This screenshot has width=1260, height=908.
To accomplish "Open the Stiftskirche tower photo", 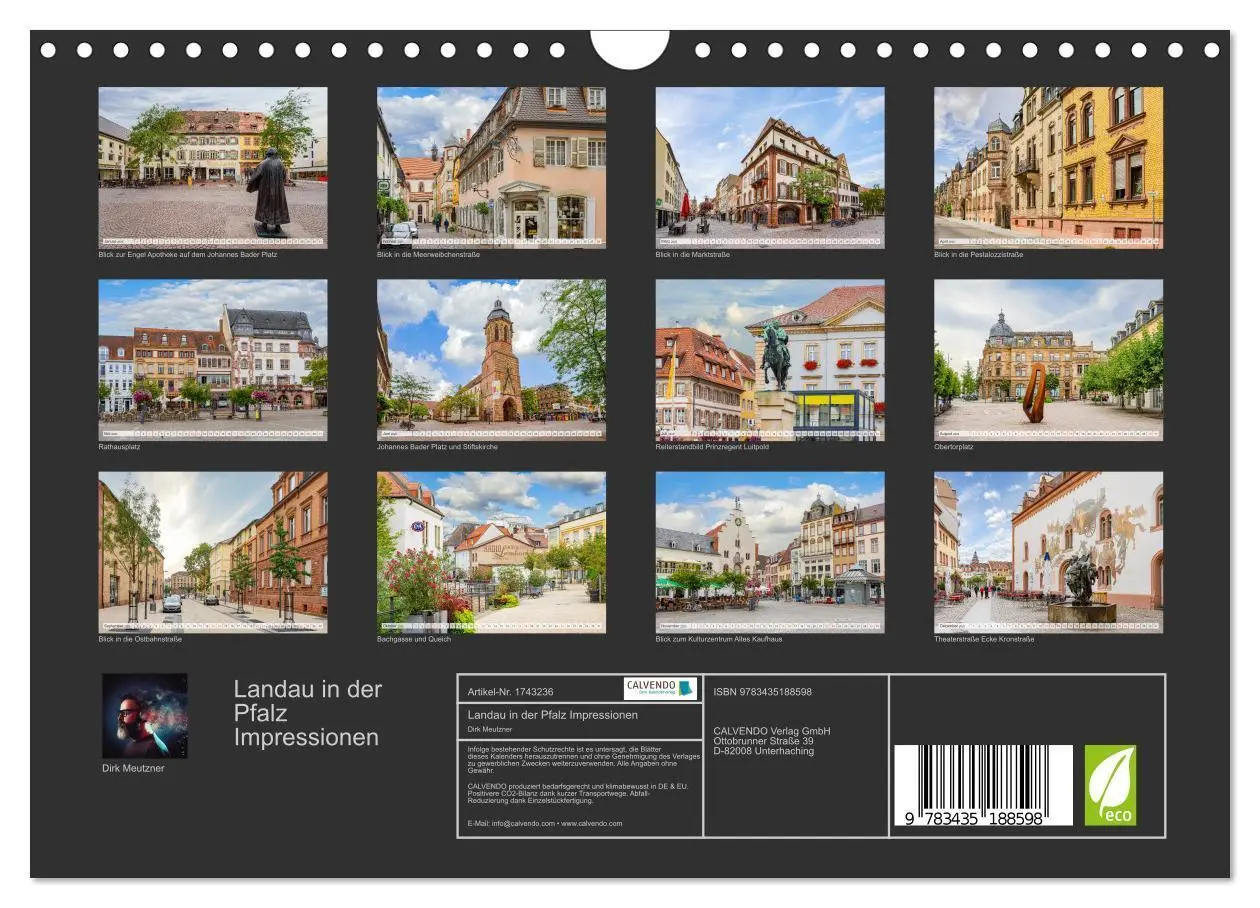I will coord(491,360).
